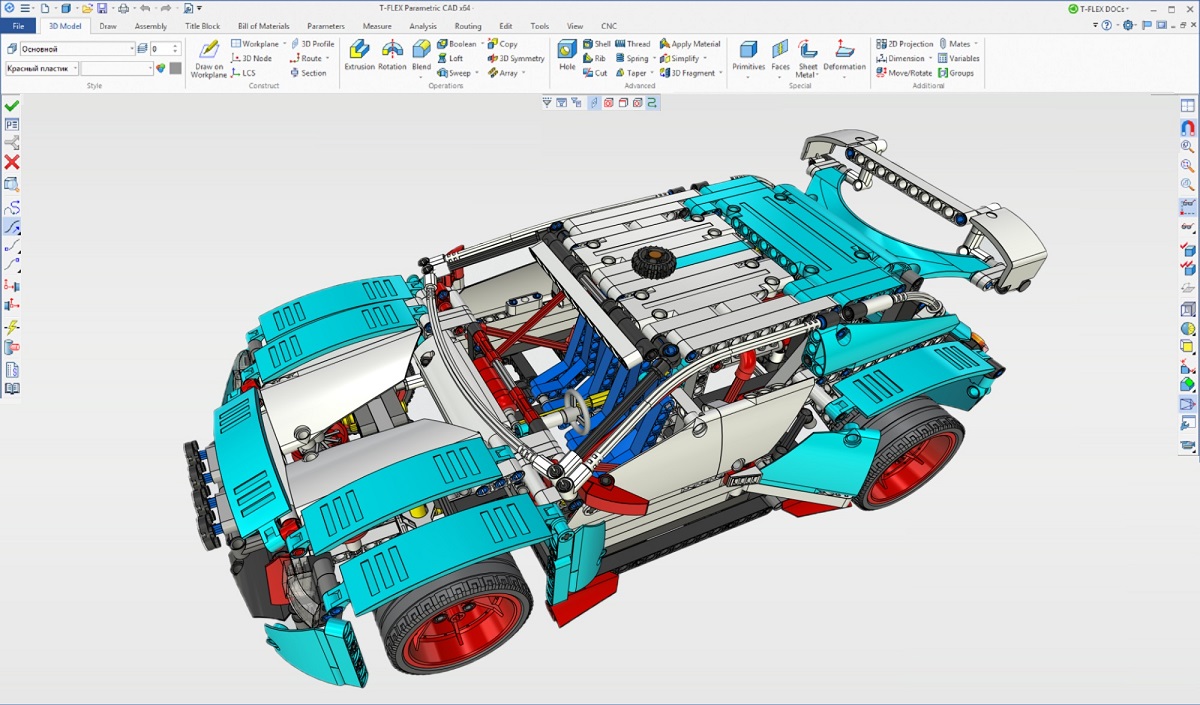Image resolution: width=1200 pixels, height=705 pixels.
Task: Expand the Sweep dropdown arrow
Action: coord(476,73)
